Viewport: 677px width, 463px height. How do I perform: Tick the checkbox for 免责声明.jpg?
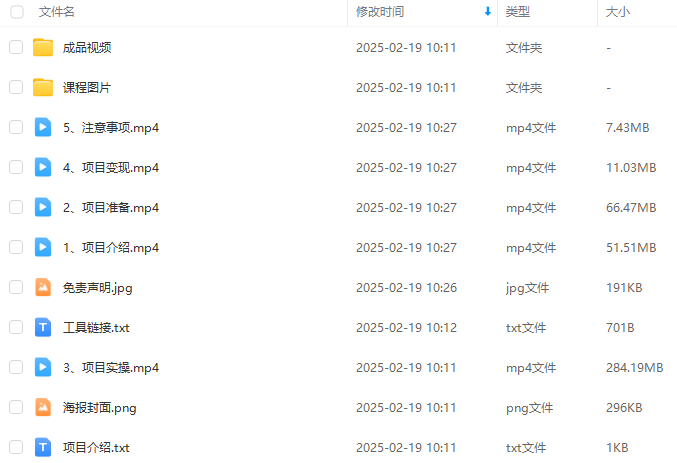tap(16, 287)
